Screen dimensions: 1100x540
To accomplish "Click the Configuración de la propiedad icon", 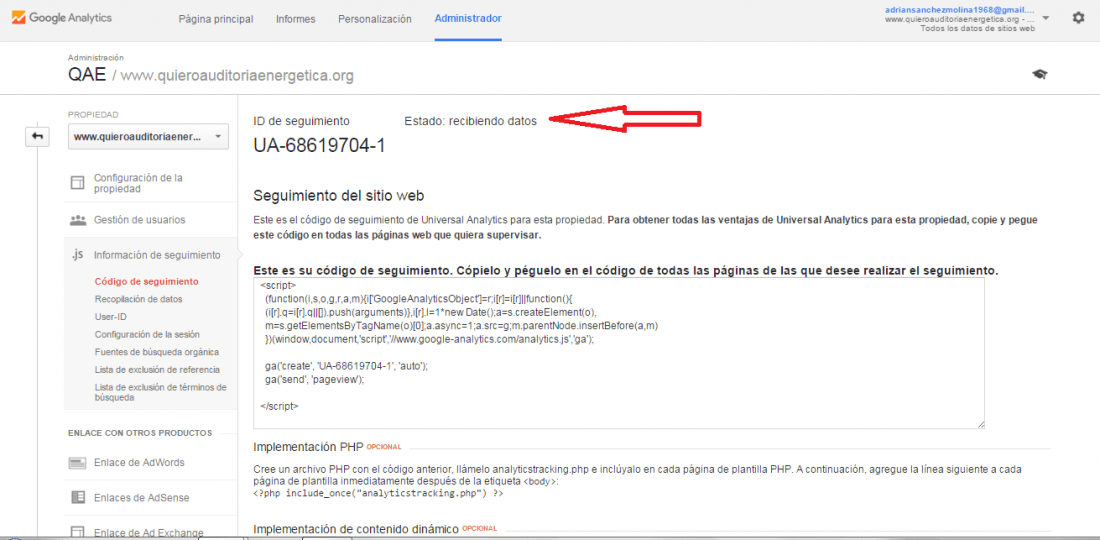I will [x=77, y=183].
